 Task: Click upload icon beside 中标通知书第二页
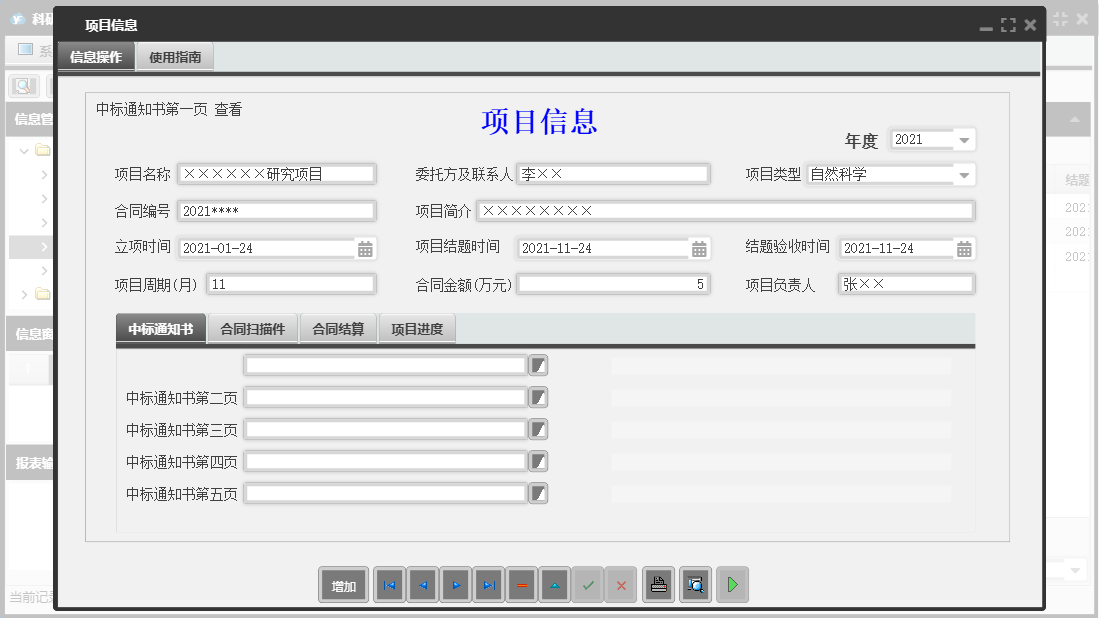click(x=538, y=396)
